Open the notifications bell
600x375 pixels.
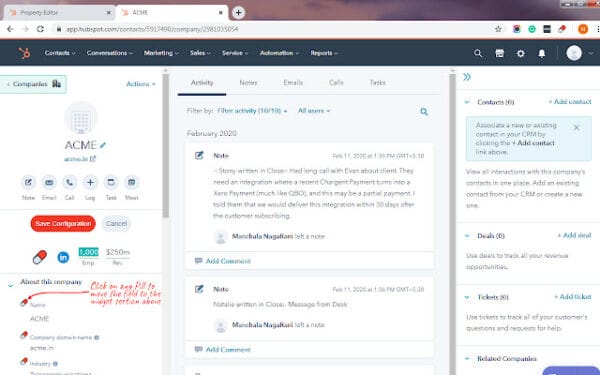coord(541,53)
